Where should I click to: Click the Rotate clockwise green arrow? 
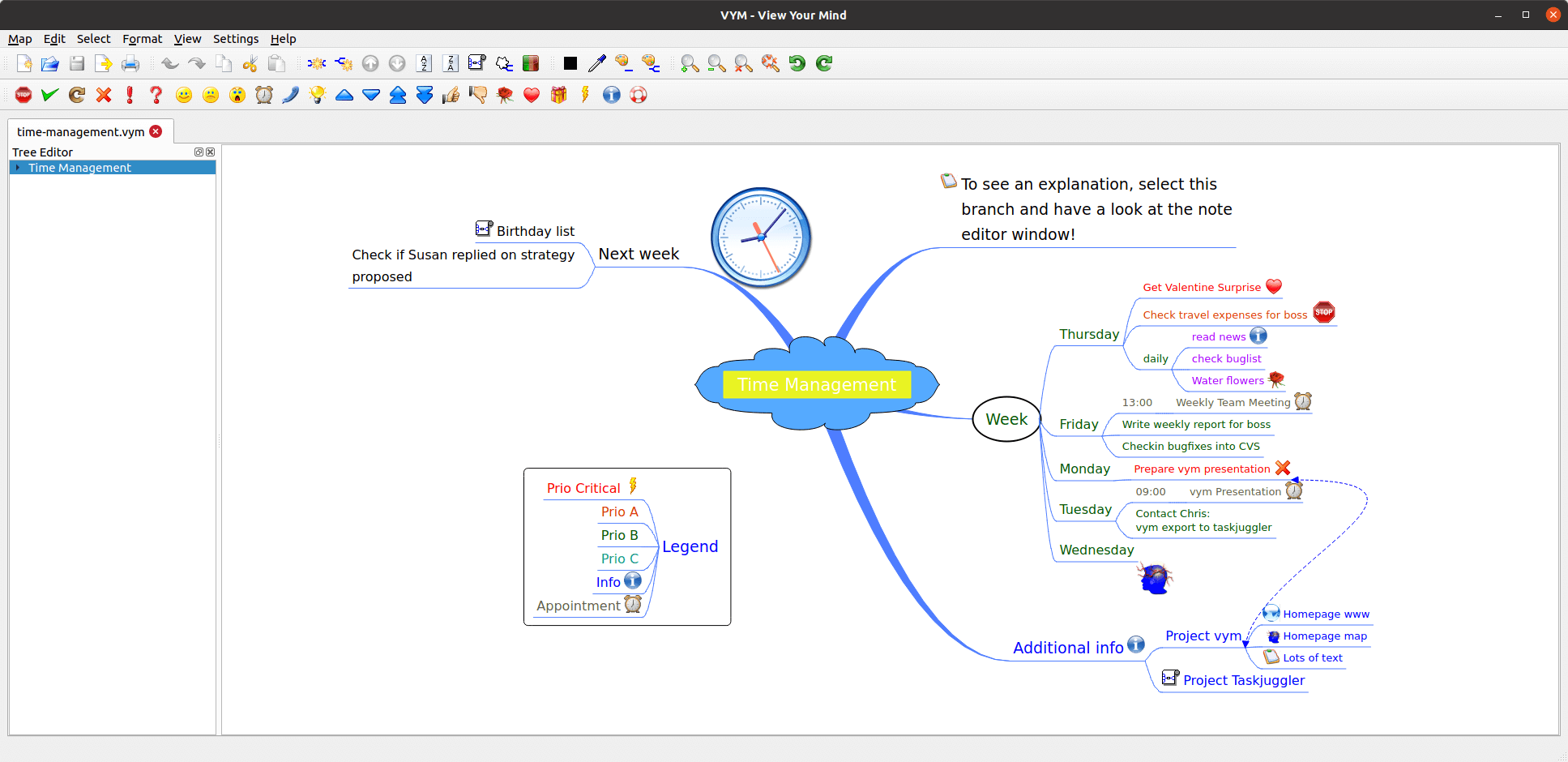tap(824, 63)
